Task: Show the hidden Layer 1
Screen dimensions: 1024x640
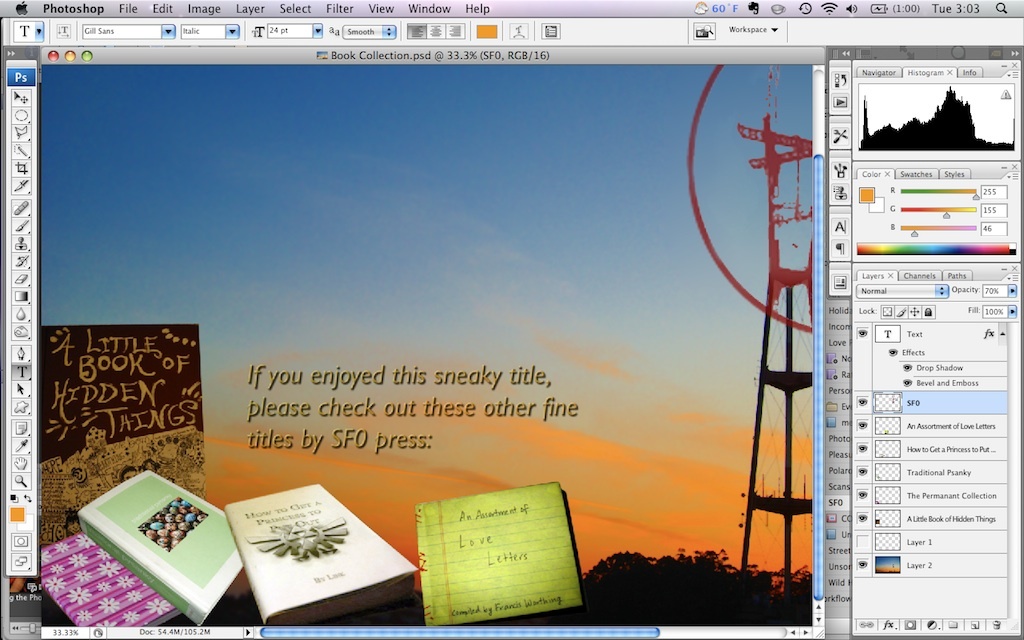Action: pos(862,542)
